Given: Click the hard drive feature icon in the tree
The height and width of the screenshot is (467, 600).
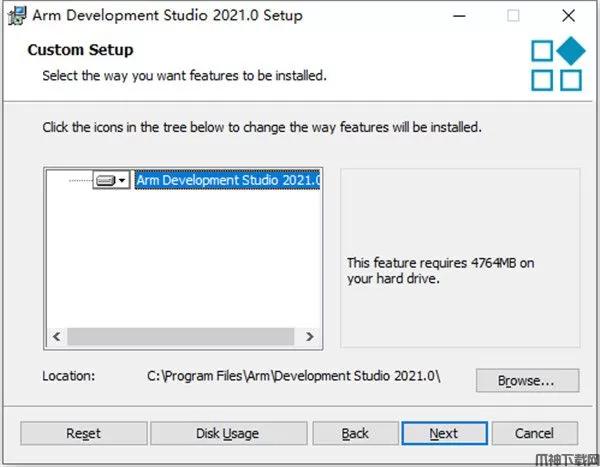Looking at the screenshot, I should point(105,181).
